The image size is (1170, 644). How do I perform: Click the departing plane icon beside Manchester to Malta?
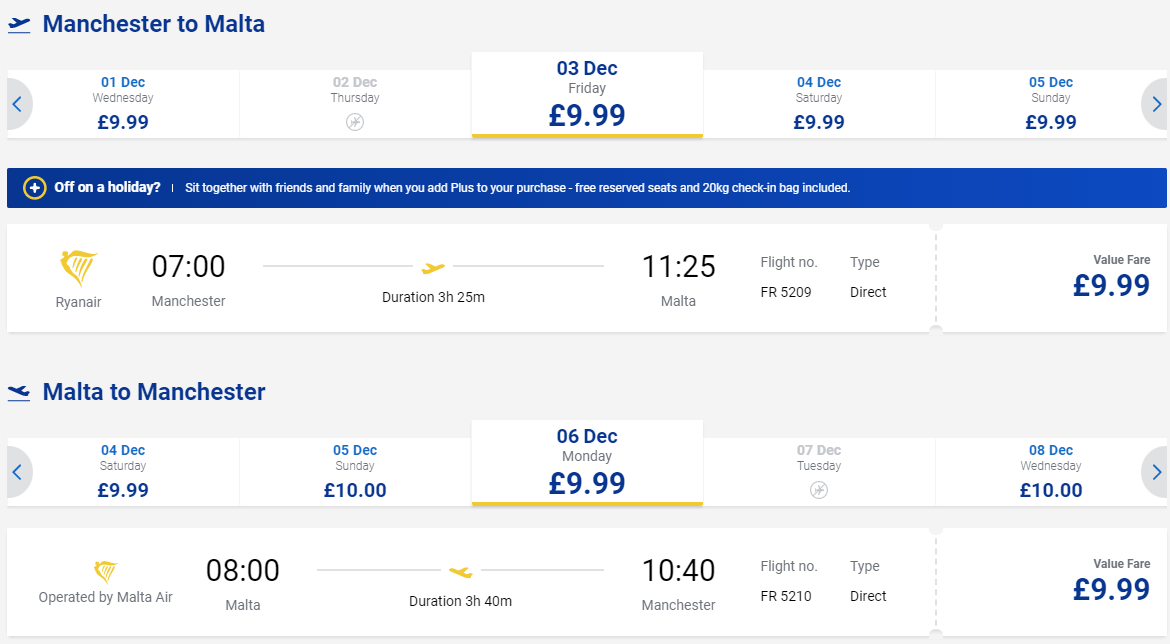(x=19, y=25)
